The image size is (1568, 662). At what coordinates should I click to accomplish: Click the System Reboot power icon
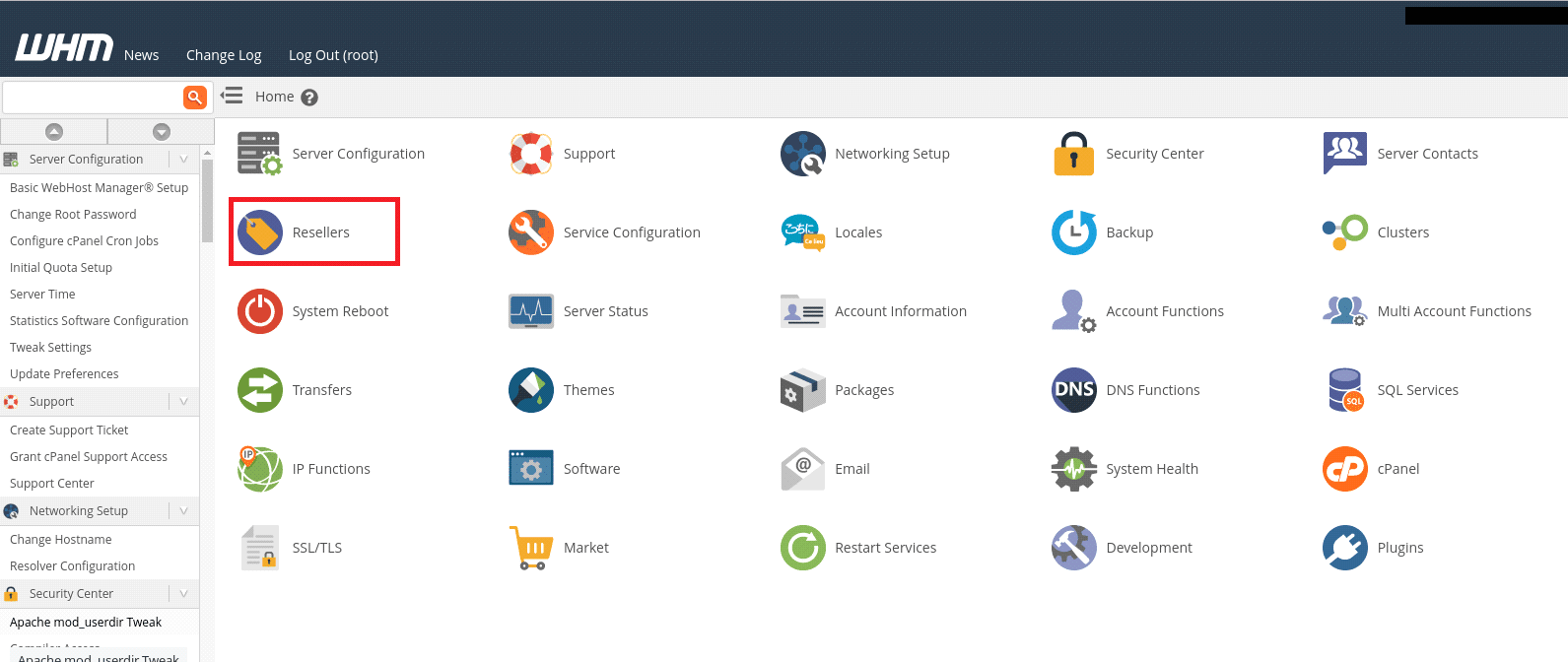[260, 311]
